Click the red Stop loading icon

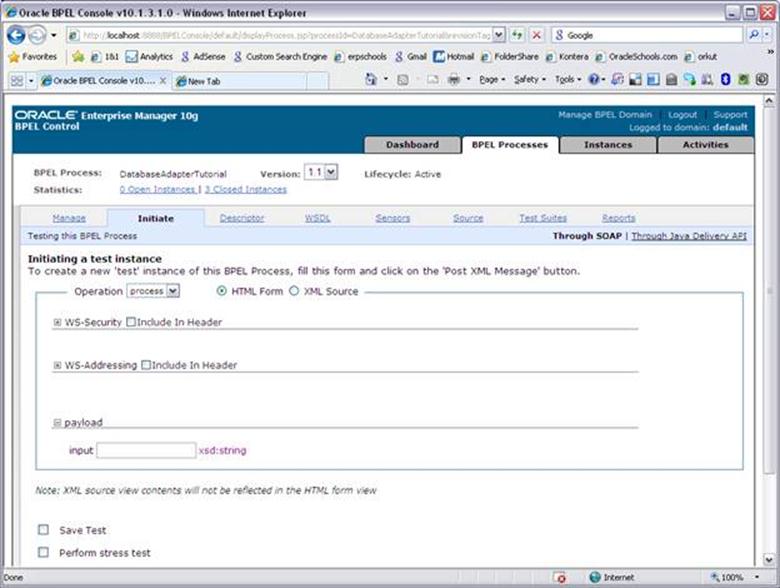(536, 35)
